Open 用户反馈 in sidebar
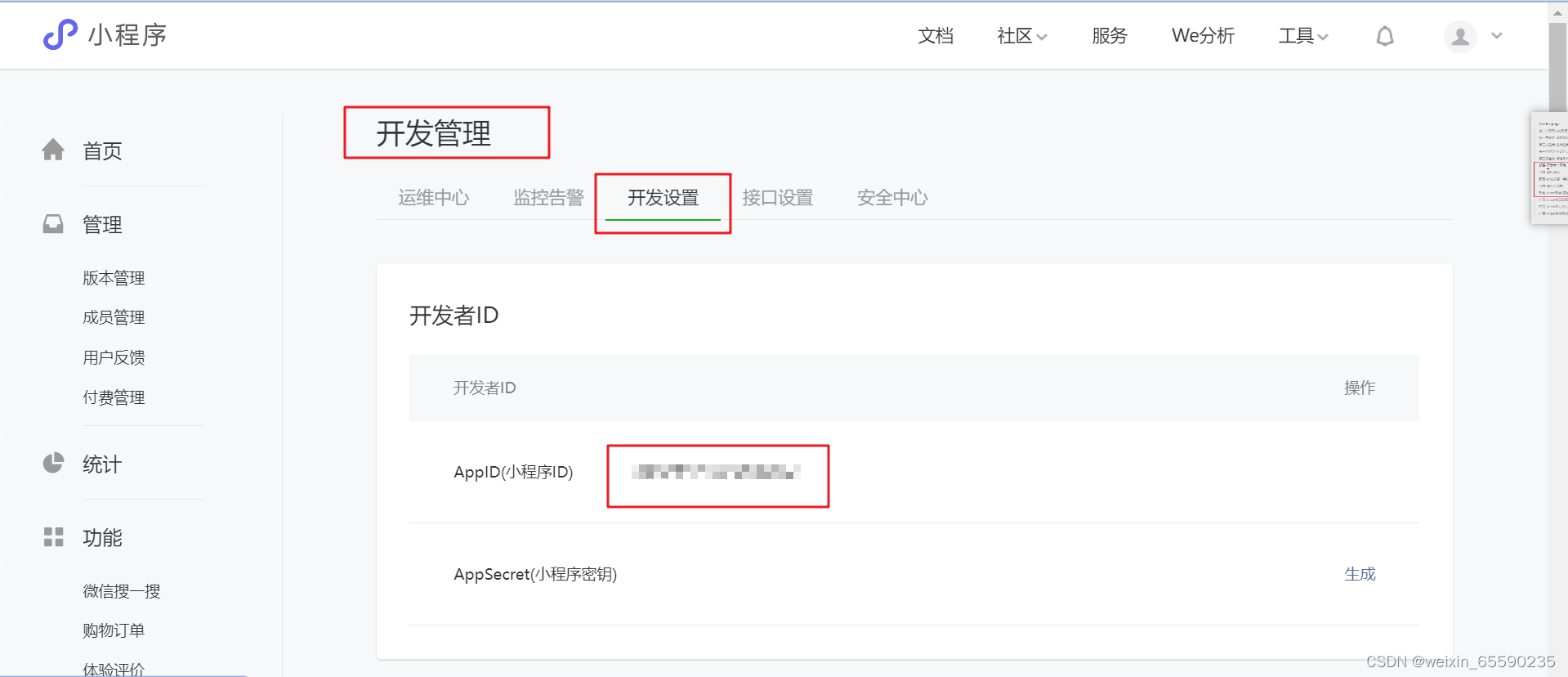This screenshot has width=1568, height=677. pyautogui.click(x=114, y=357)
